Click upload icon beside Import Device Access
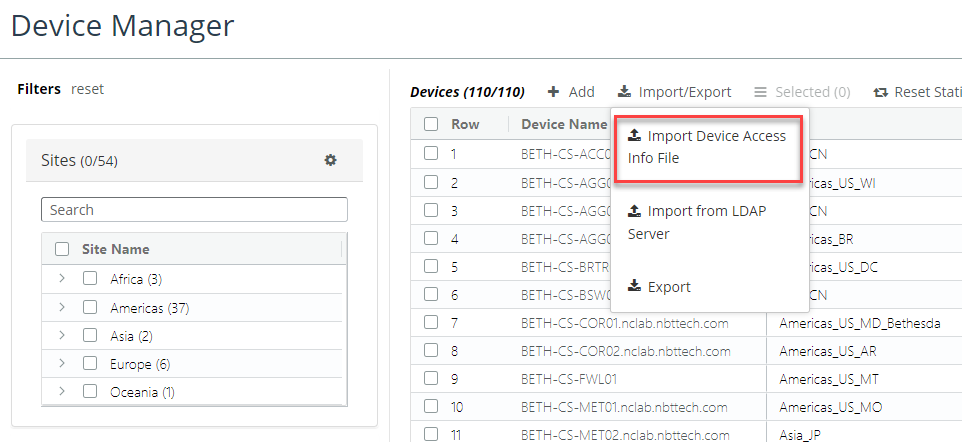Screen dimensions: 962x442 point(634,136)
